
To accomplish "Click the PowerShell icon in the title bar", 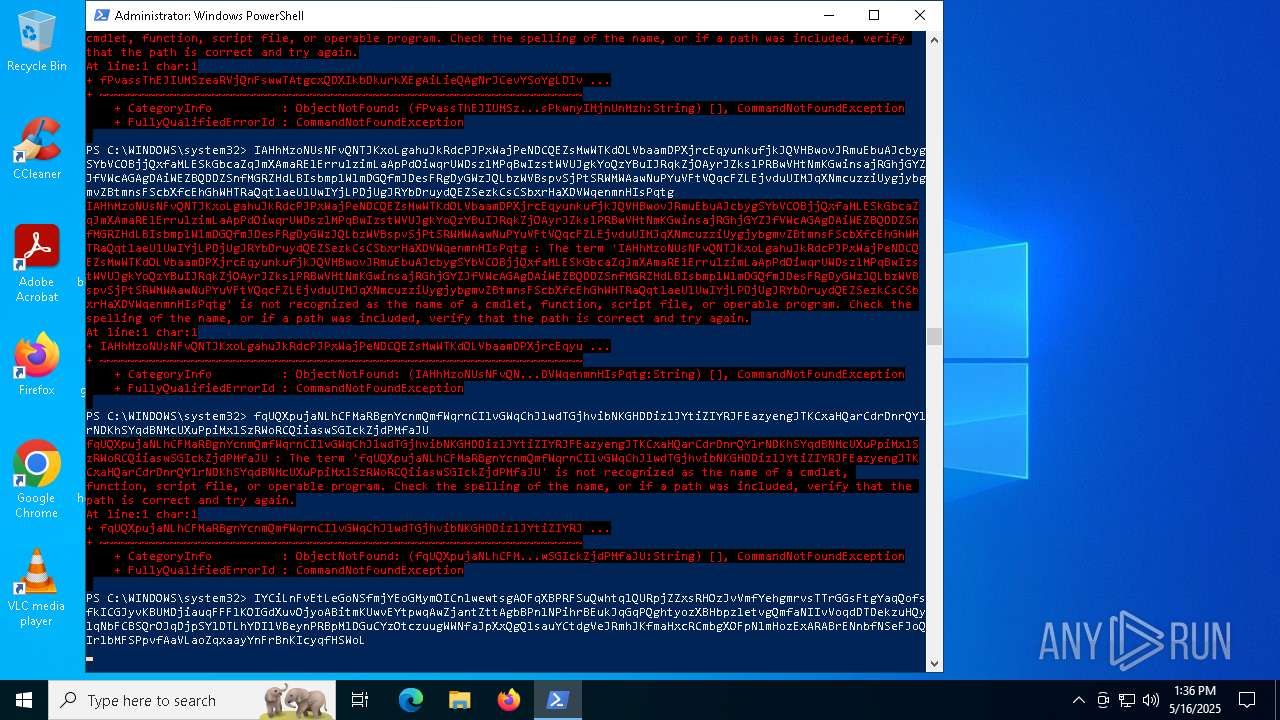I will [101, 15].
